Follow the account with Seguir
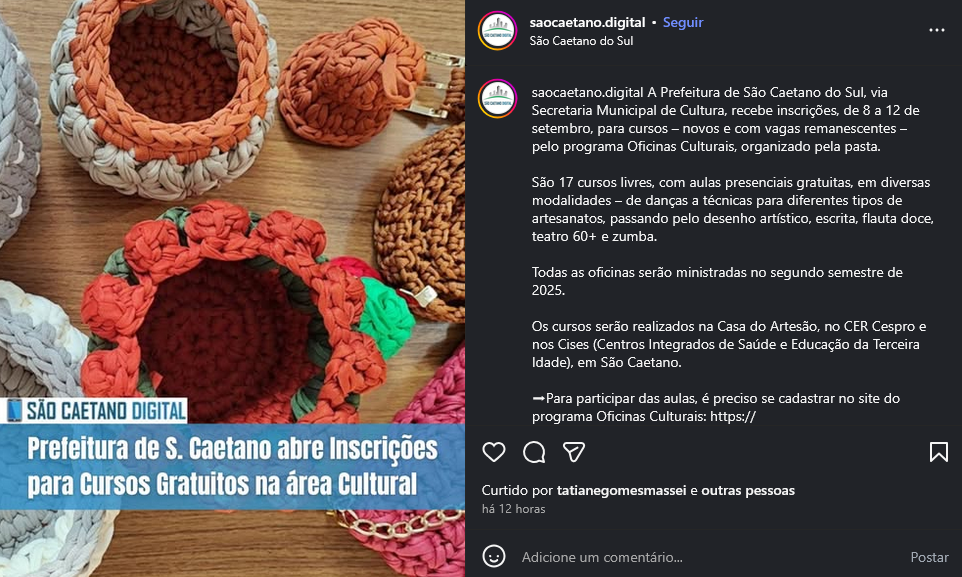Screen dimensions: 962x577 click(x=683, y=22)
